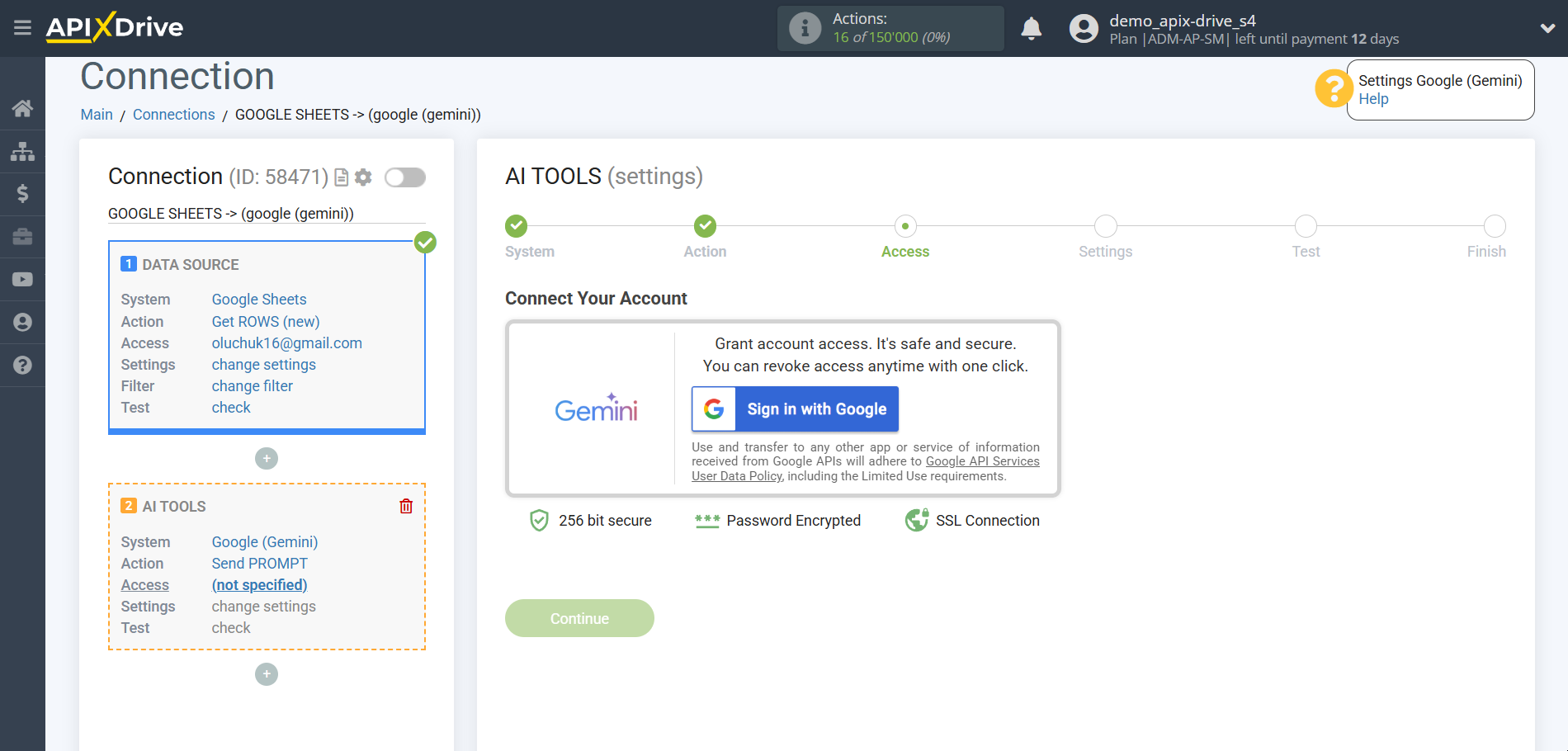The width and height of the screenshot is (1568, 751).
Task: Open the notifications bell
Action: point(1031,27)
